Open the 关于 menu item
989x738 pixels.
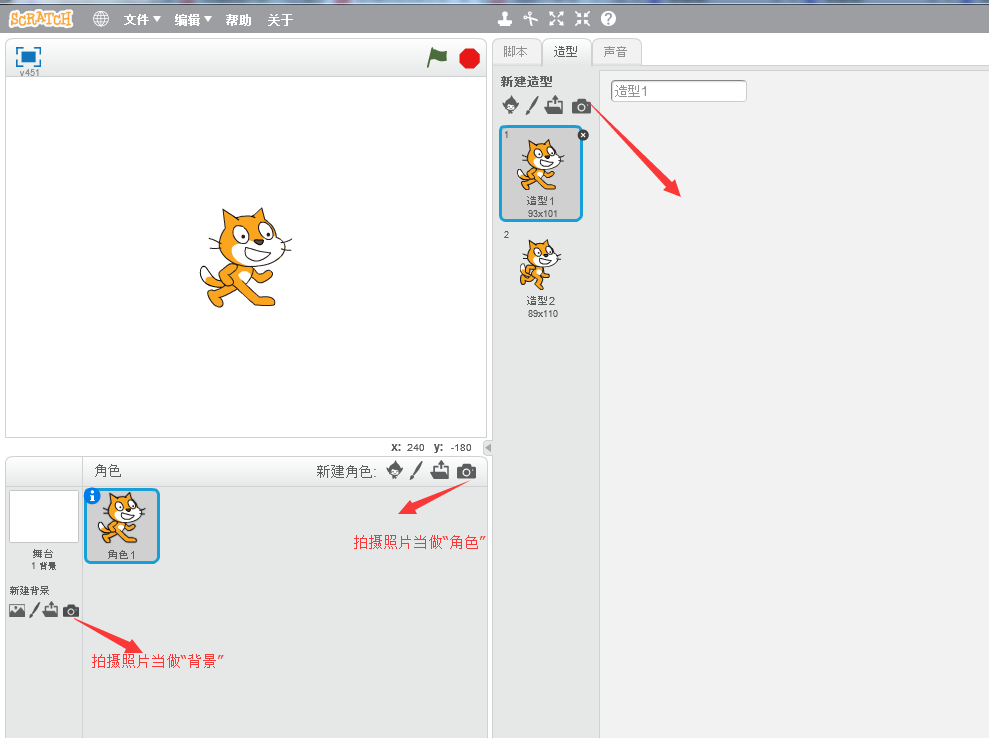280,20
